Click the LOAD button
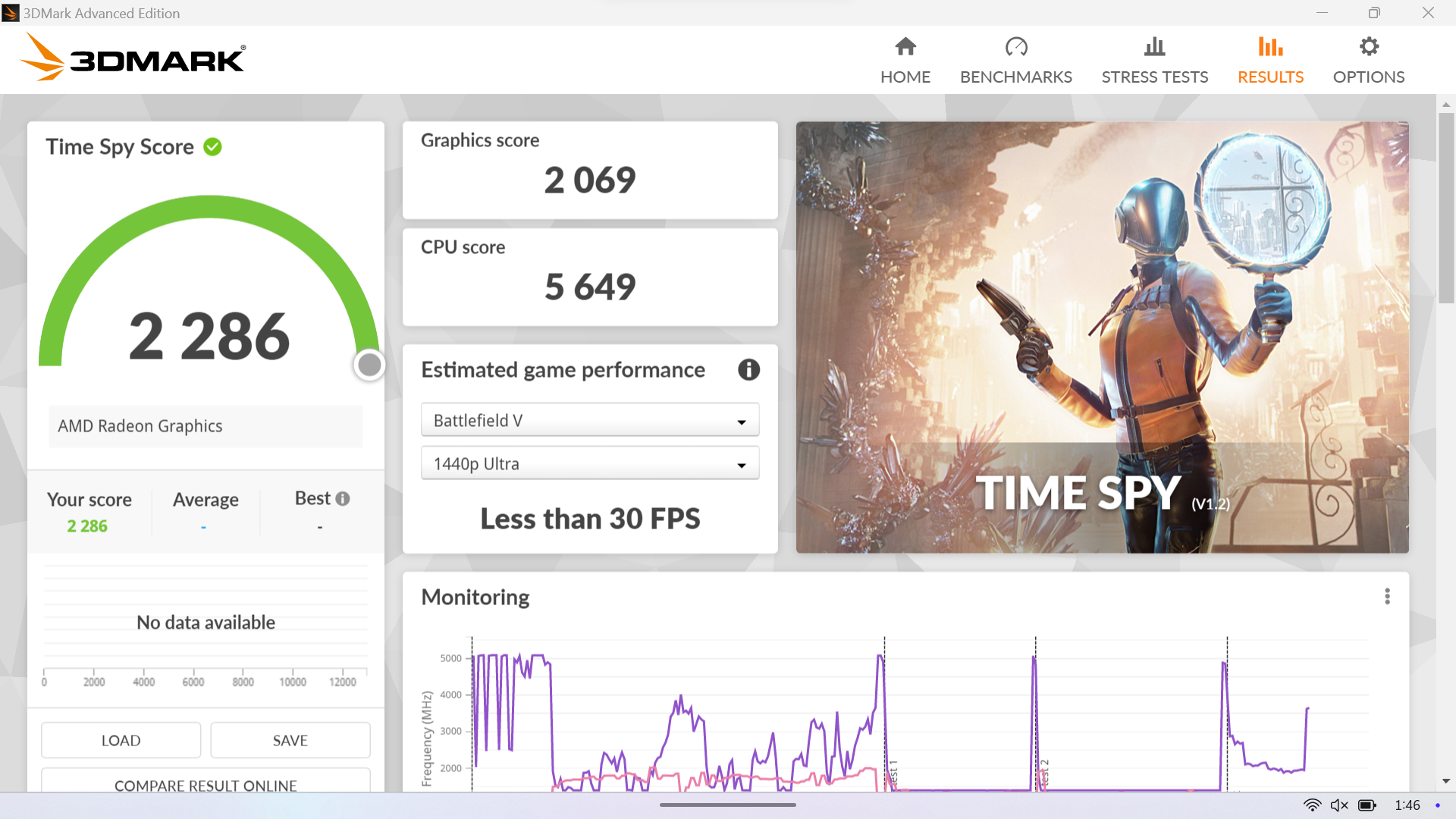 pos(121,740)
